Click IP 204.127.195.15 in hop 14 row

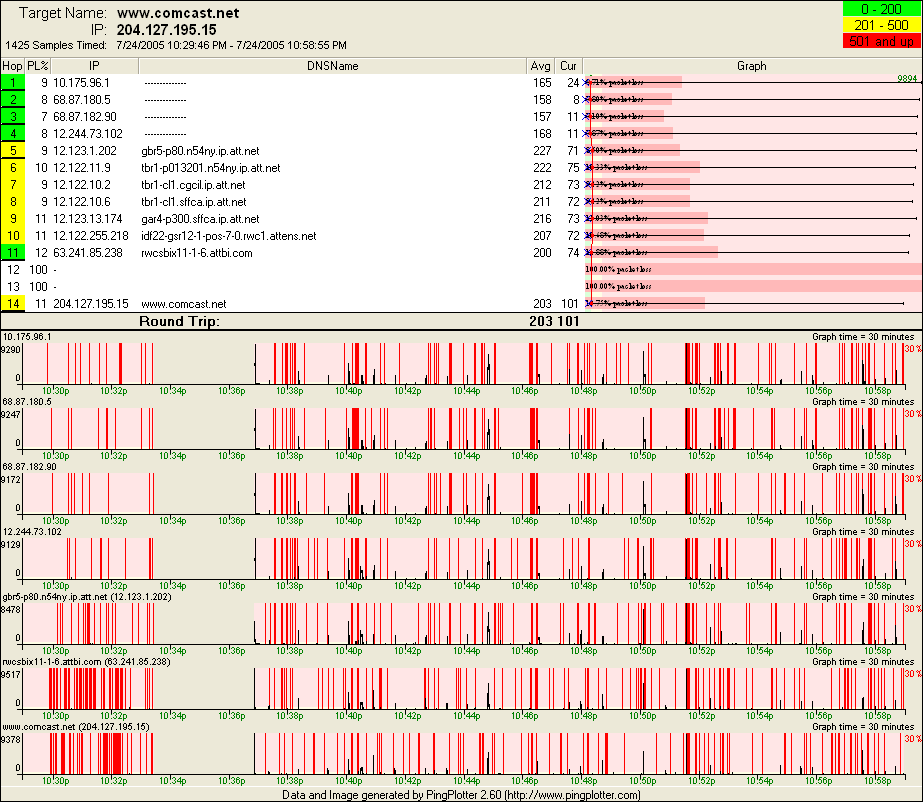91,304
